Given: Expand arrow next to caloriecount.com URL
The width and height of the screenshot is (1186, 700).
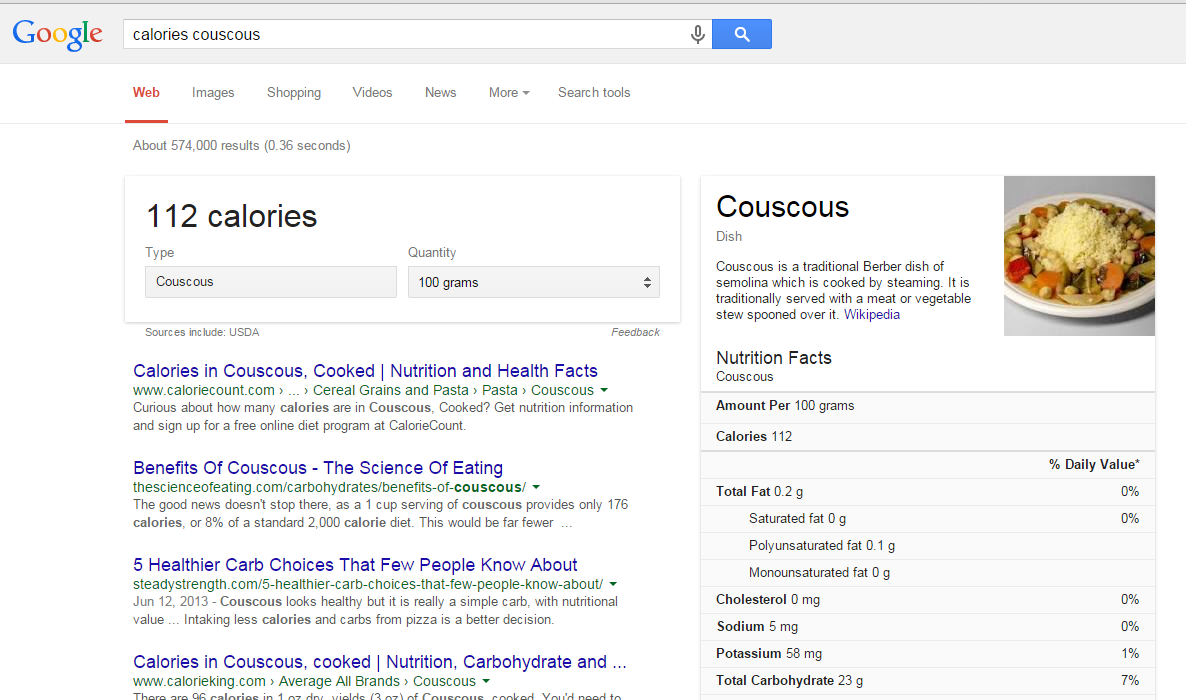Looking at the screenshot, I should pos(604,390).
